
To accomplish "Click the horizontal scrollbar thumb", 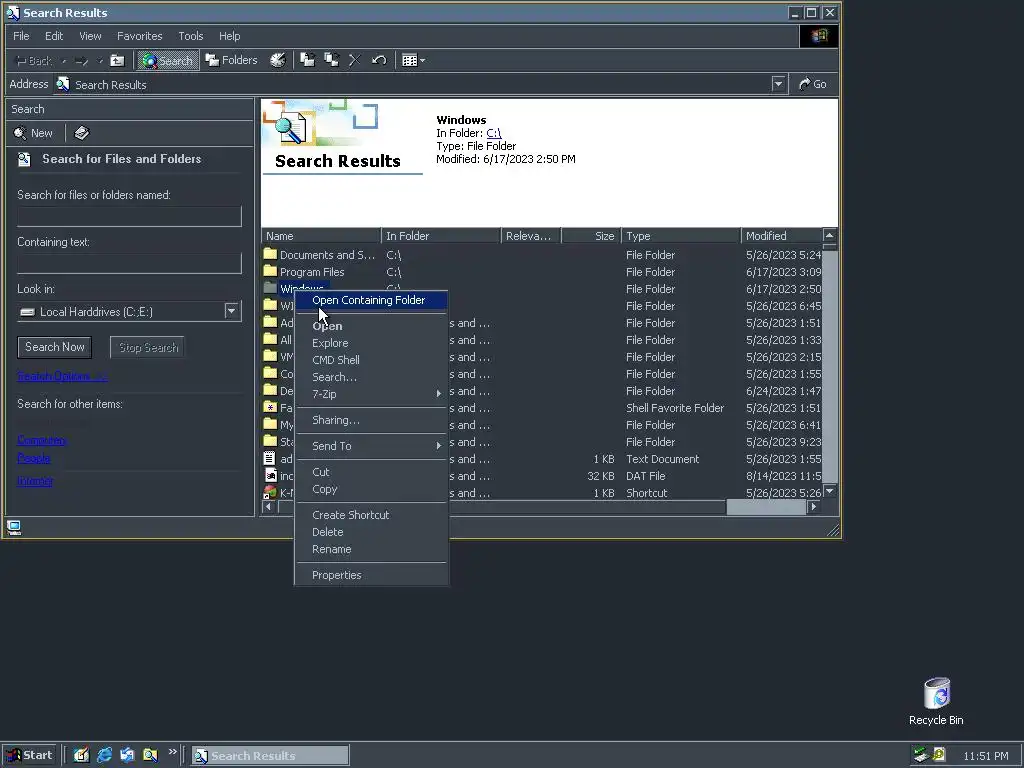I will [x=766, y=507].
